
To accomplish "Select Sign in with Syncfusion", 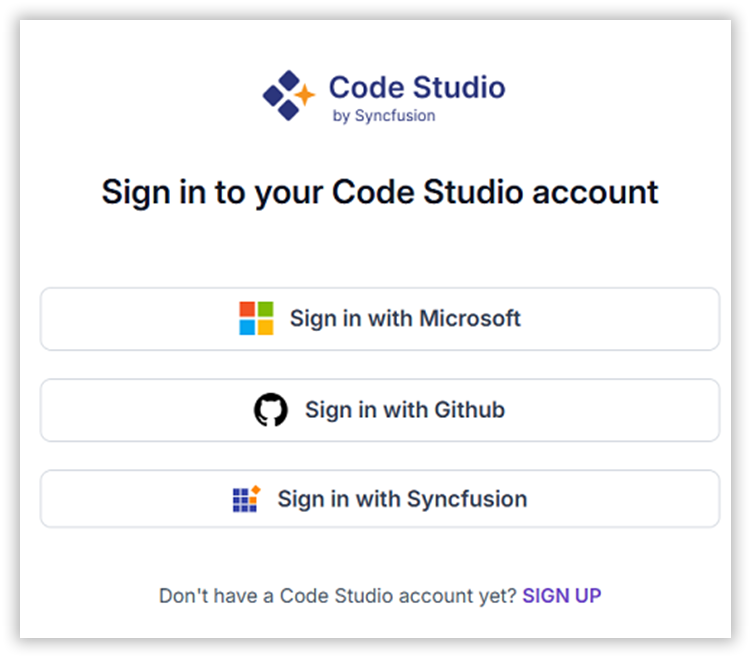I will pos(380,499).
